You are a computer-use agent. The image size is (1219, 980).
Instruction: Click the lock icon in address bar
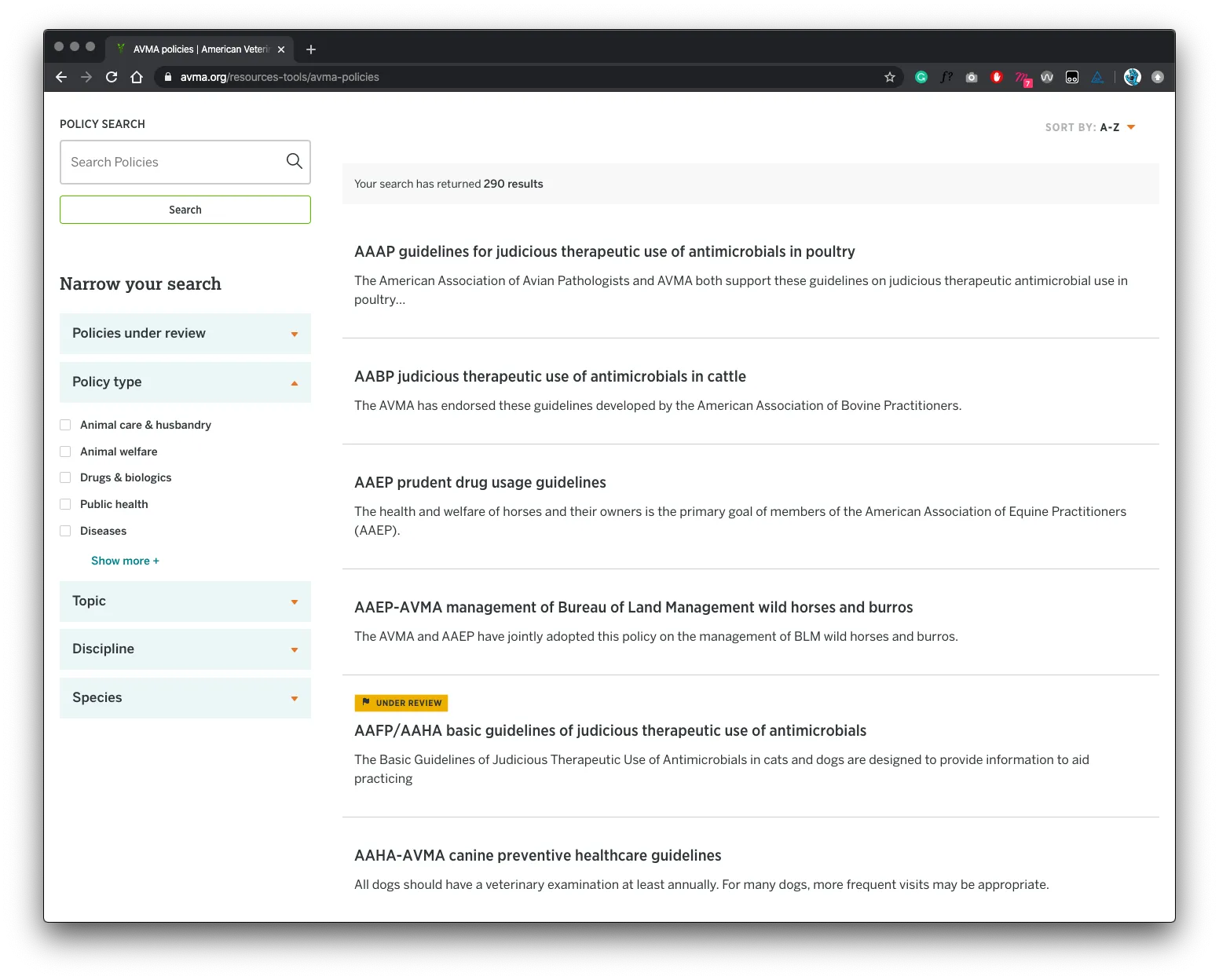tap(167, 77)
